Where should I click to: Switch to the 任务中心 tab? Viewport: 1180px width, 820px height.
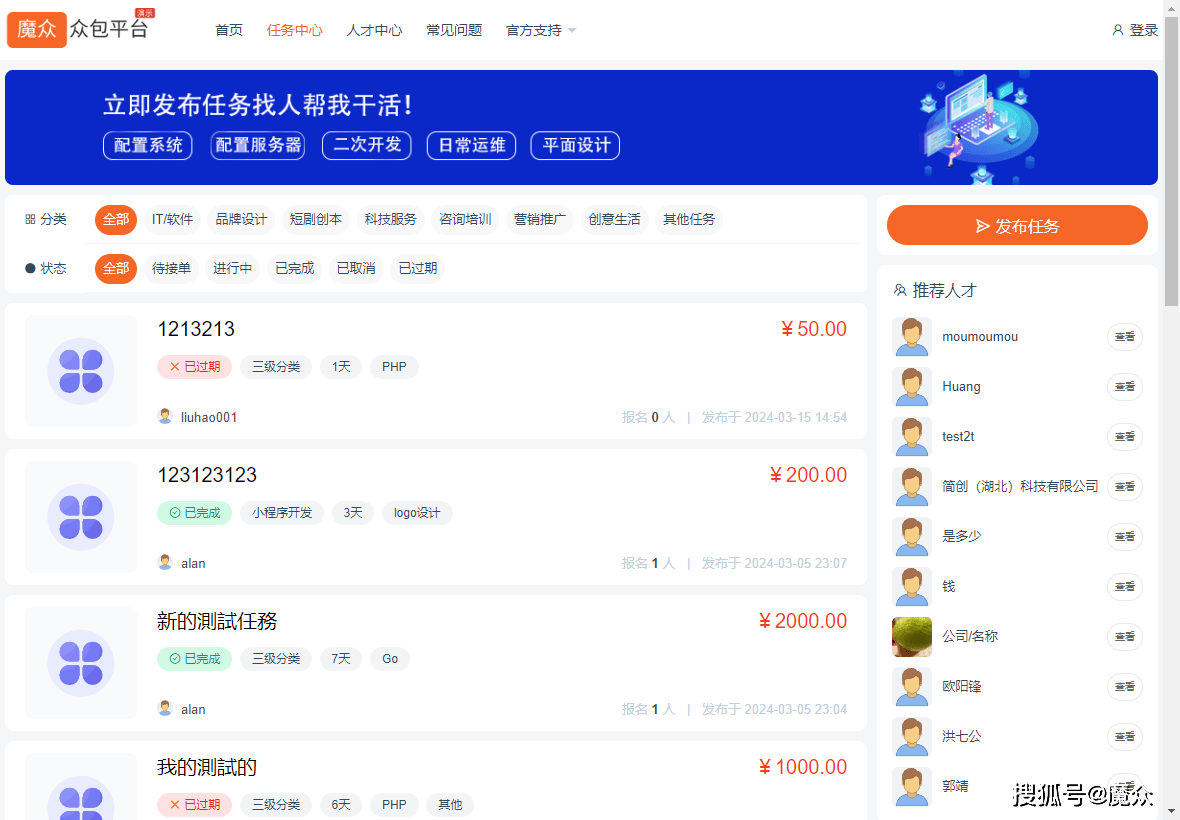pyautogui.click(x=295, y=30)
